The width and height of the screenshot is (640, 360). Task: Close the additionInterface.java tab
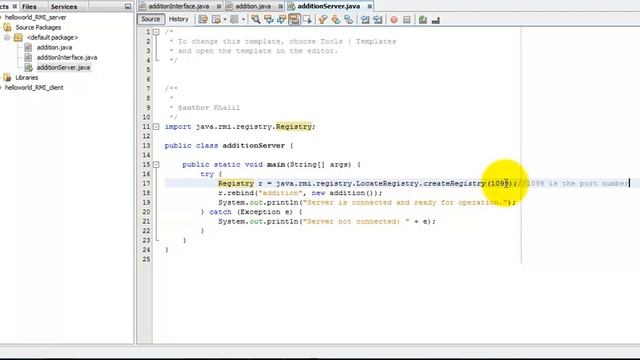219,7
